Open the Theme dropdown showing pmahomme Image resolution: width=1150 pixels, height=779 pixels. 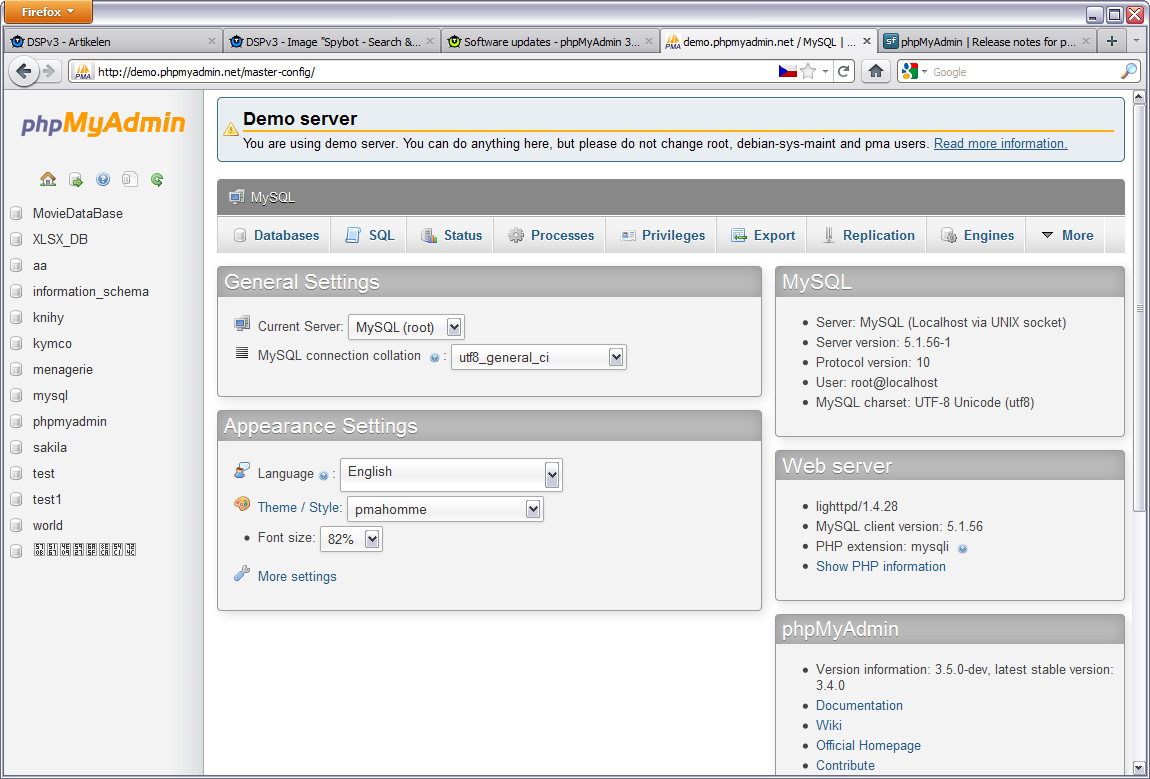[x=445, y=509]
